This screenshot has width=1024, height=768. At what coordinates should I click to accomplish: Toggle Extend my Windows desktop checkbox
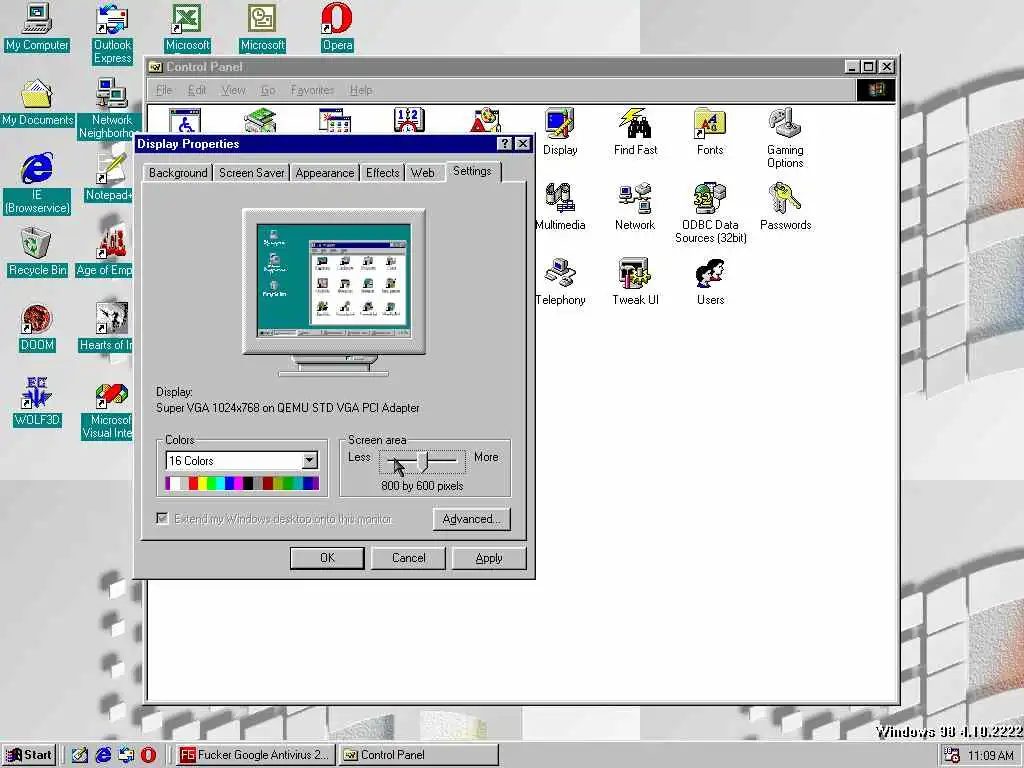click(x=162, y=519)
